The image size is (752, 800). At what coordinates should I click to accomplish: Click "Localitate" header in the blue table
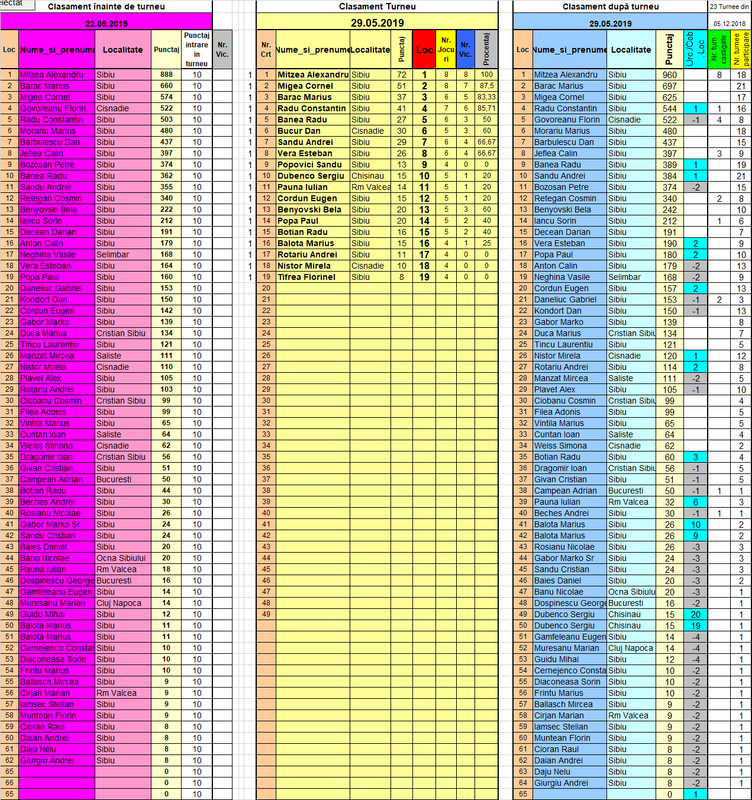[x=631, y=49]
